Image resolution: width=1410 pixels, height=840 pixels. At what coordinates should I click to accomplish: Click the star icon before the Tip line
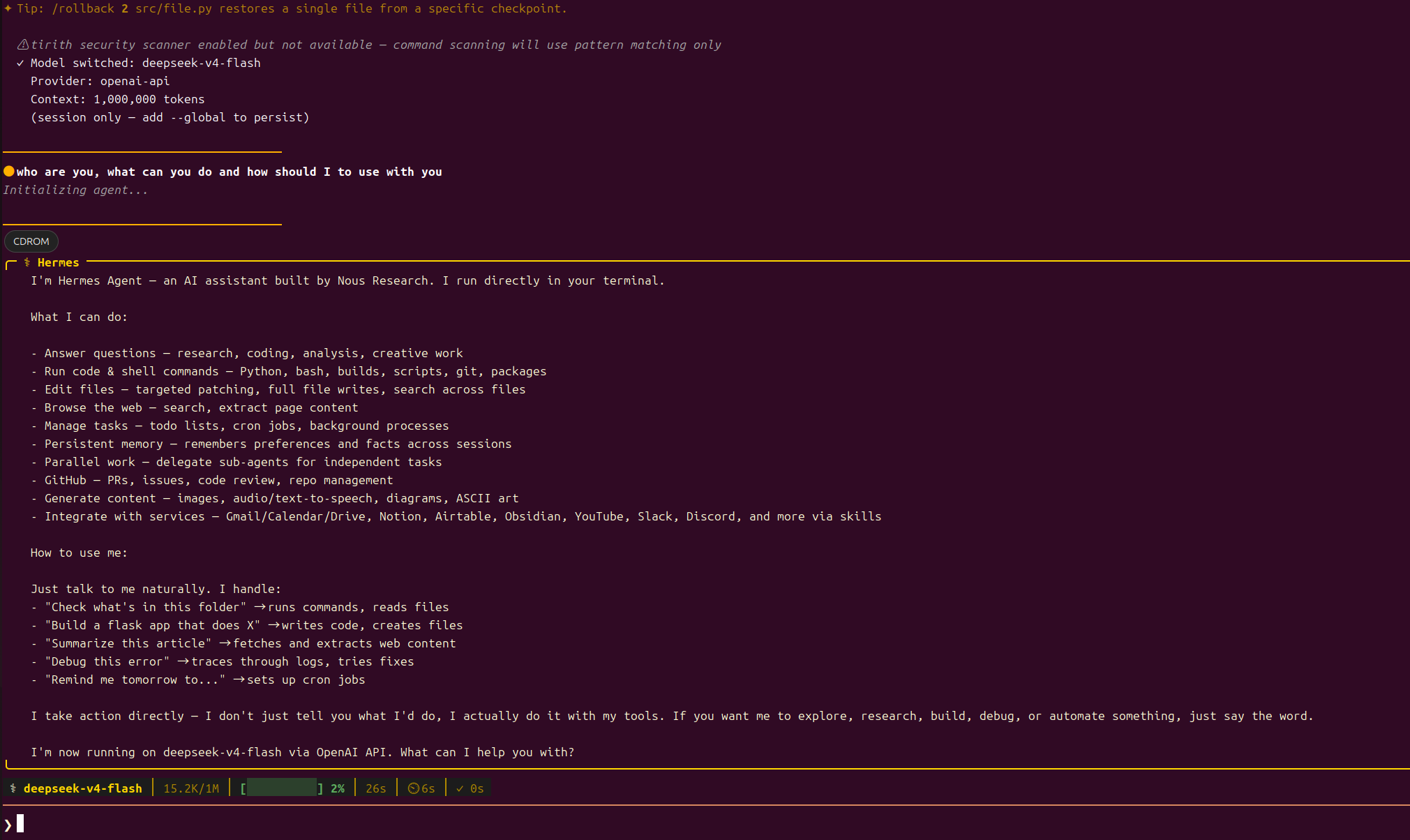tap(8, 8)
